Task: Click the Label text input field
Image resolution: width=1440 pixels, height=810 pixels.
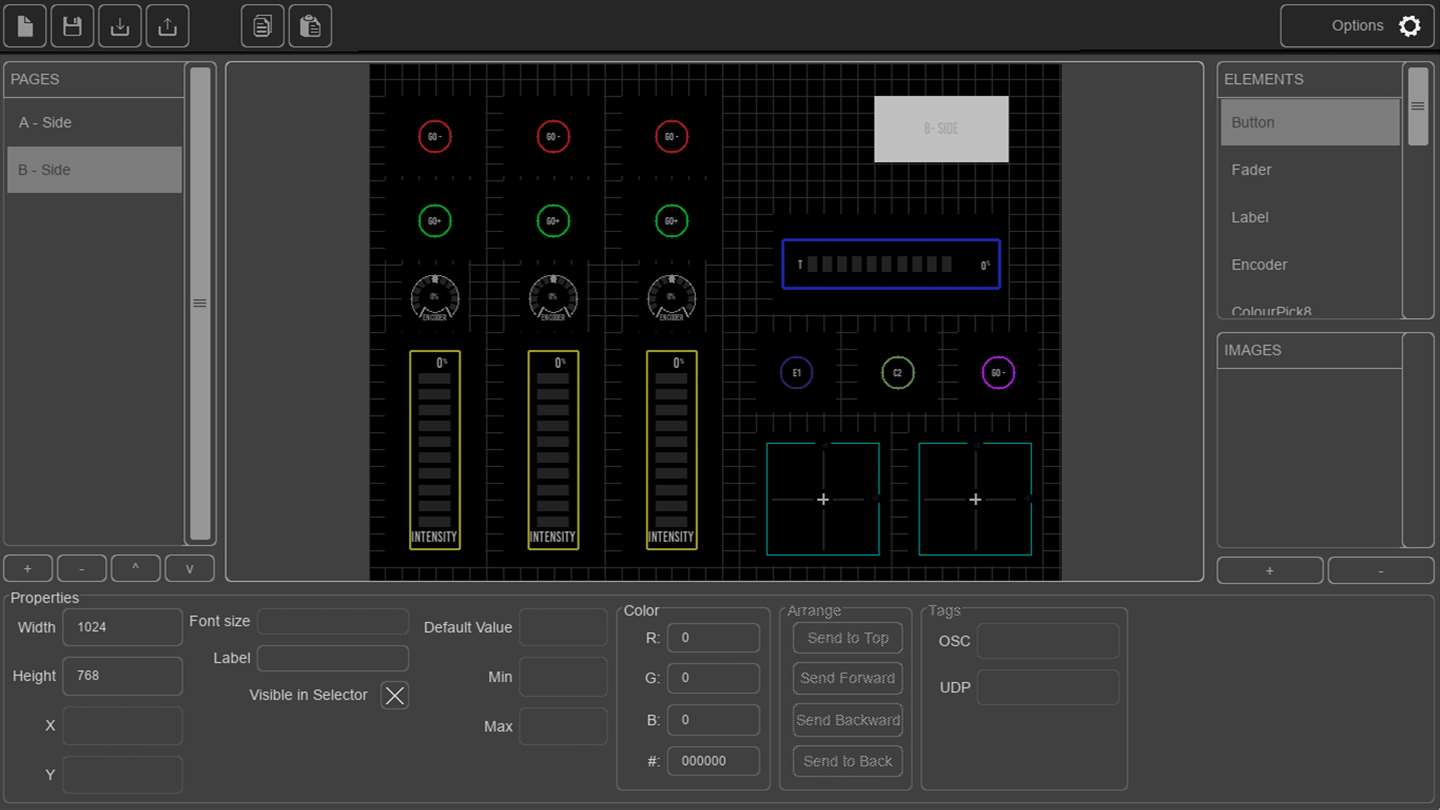Action: click(x=333, y=658)
